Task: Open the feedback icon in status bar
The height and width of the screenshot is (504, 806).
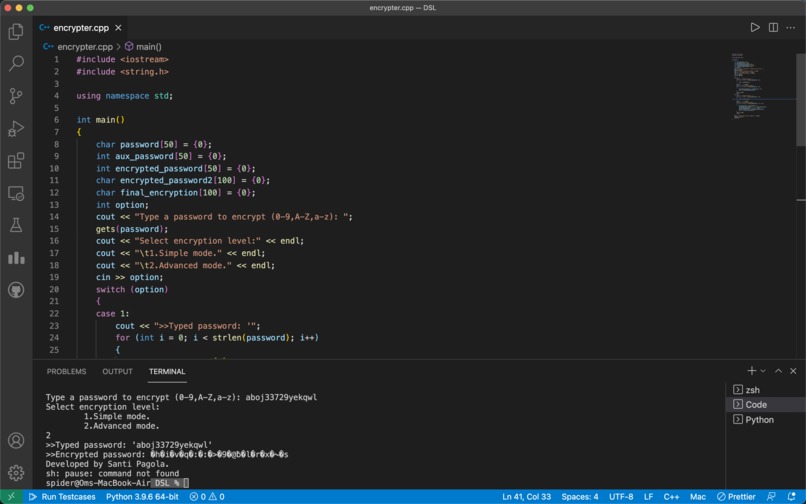Action: pyautogui.click(x=771, y=496)
